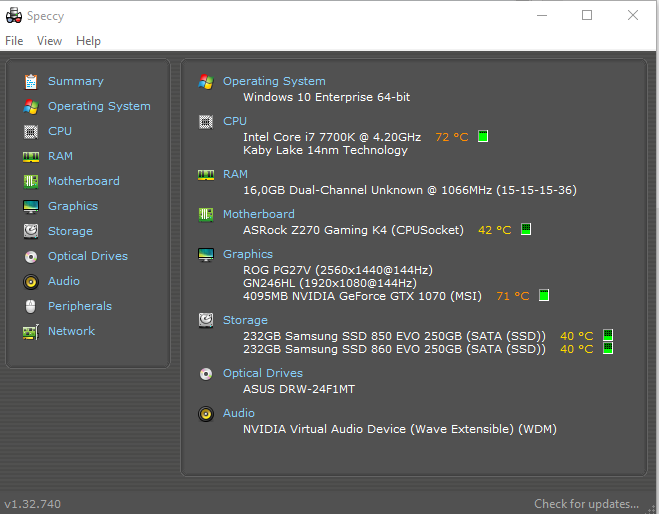Viewport: 659px width, 514px height.
Task: Open Optical Drives from the sidebar
Action: [x=88, y=256]
